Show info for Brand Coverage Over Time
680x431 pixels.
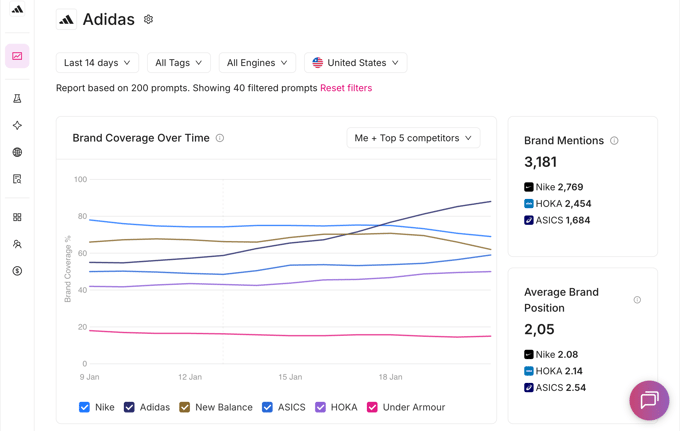[x=220, y=138]
